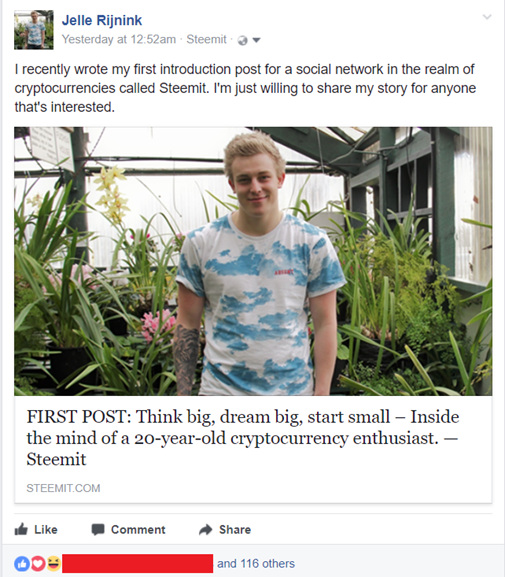
Task: View the 'and 116 others' reactions list
Action: point(256,563)
